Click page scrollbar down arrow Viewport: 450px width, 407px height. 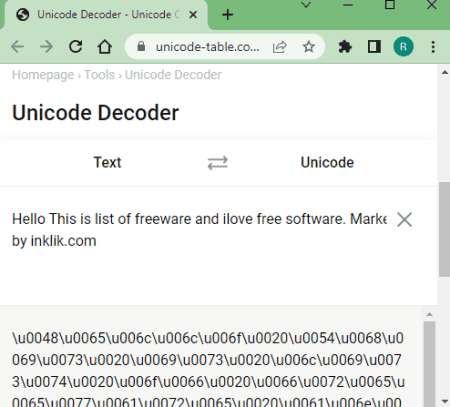444,401
